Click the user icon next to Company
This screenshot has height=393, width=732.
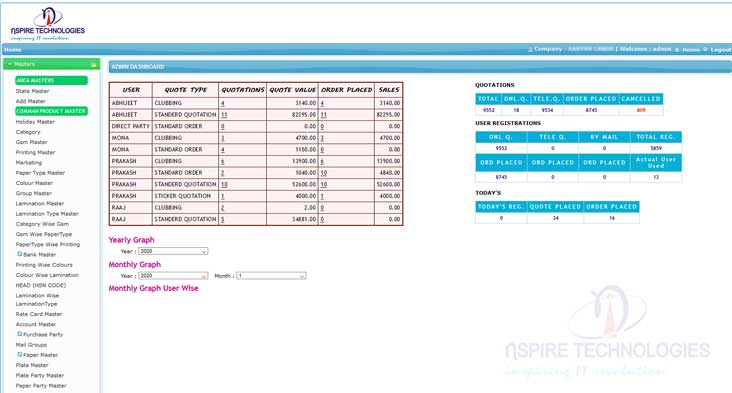530,49
